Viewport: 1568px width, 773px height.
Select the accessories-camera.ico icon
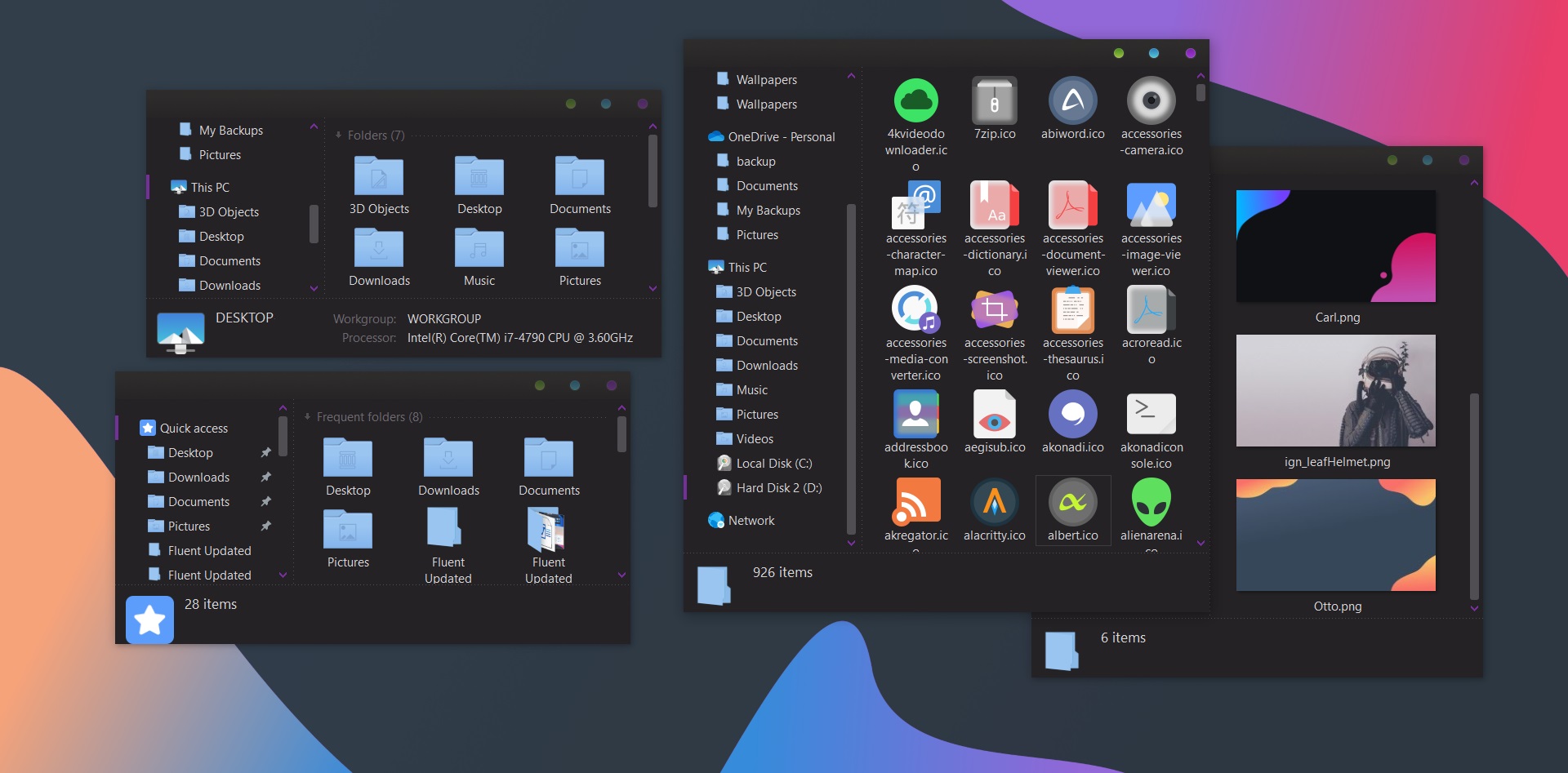(x=1151, y=101)
